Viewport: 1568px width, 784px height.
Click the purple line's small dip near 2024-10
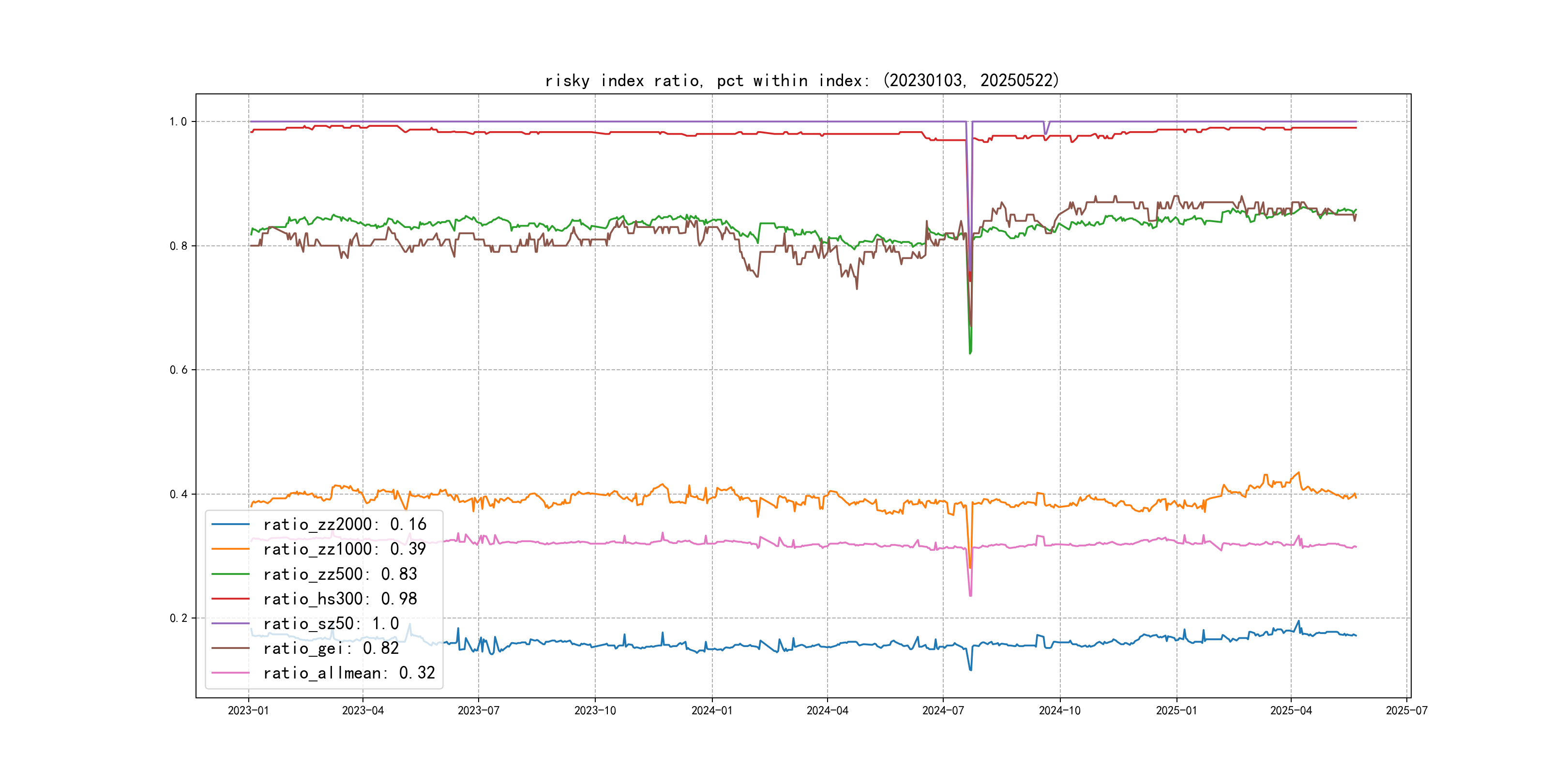1046,133
